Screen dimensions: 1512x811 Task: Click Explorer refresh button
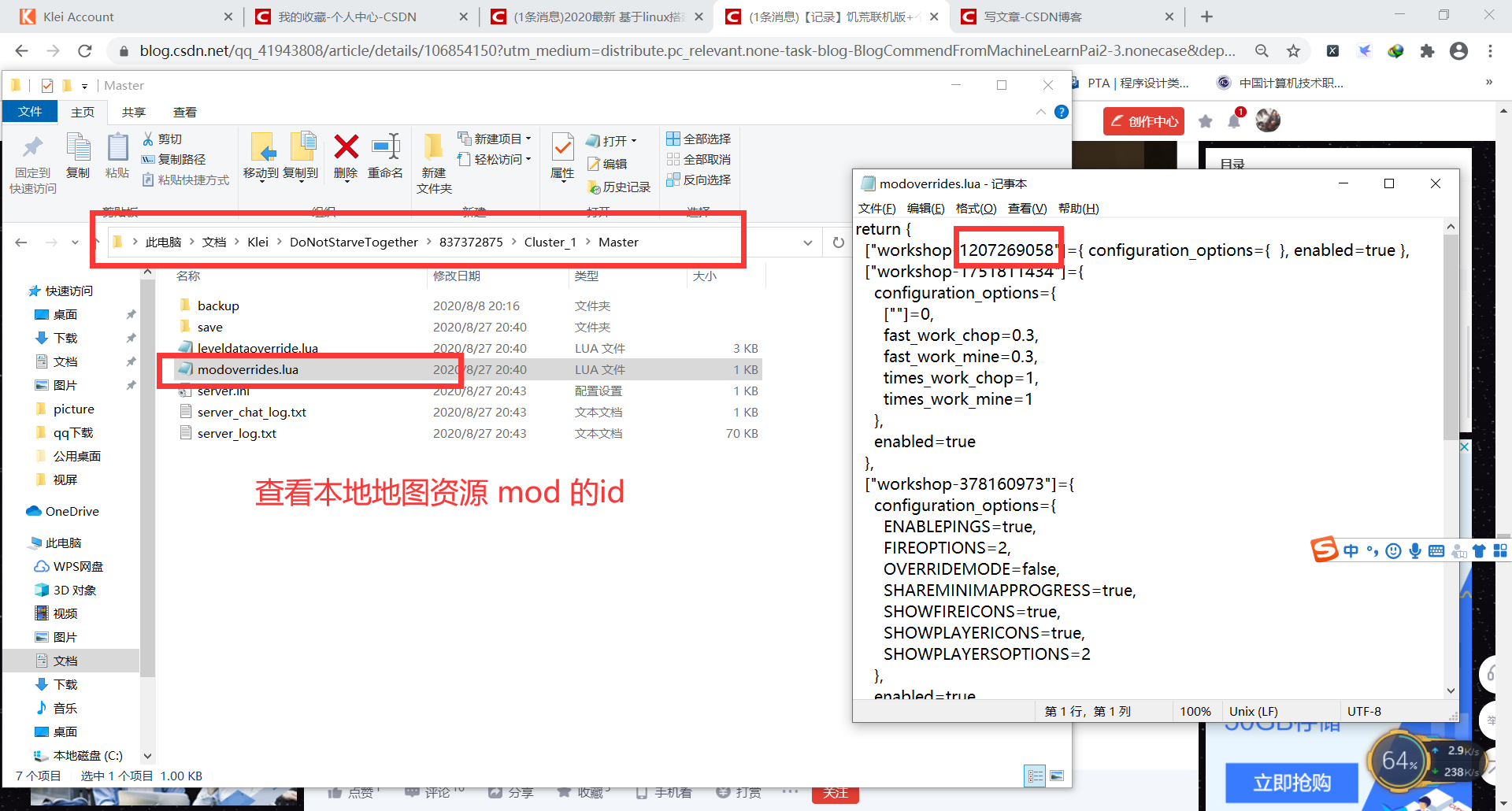tap(839, 243)
